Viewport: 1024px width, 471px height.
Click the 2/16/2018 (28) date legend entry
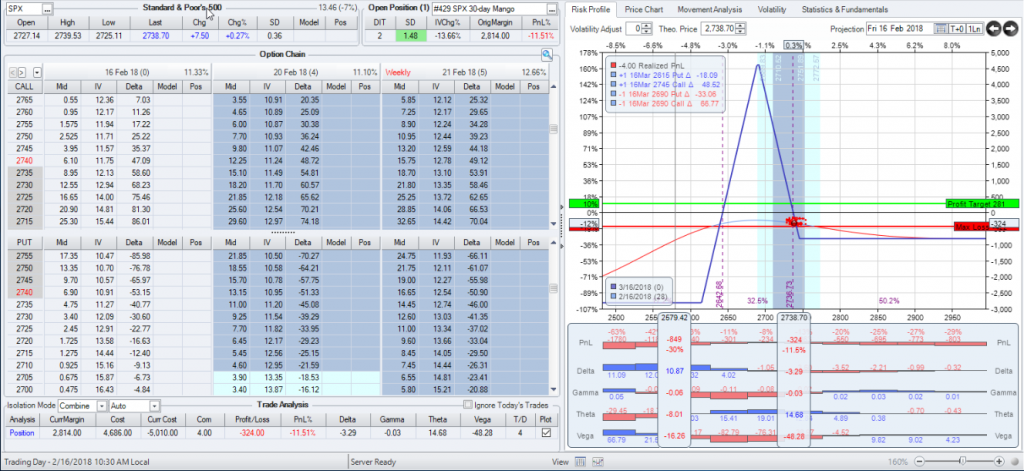[641, 297]
